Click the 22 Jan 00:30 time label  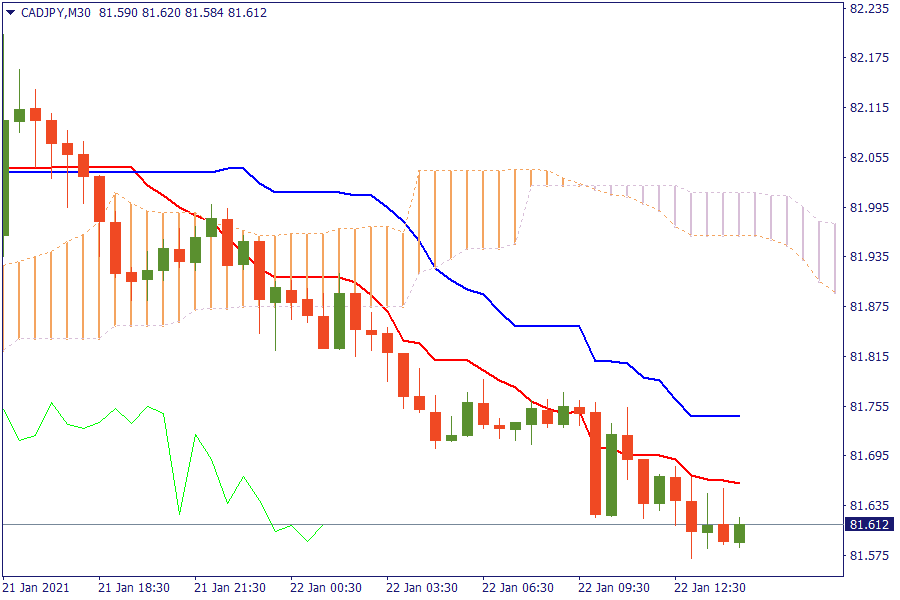[x=326, y=587]
